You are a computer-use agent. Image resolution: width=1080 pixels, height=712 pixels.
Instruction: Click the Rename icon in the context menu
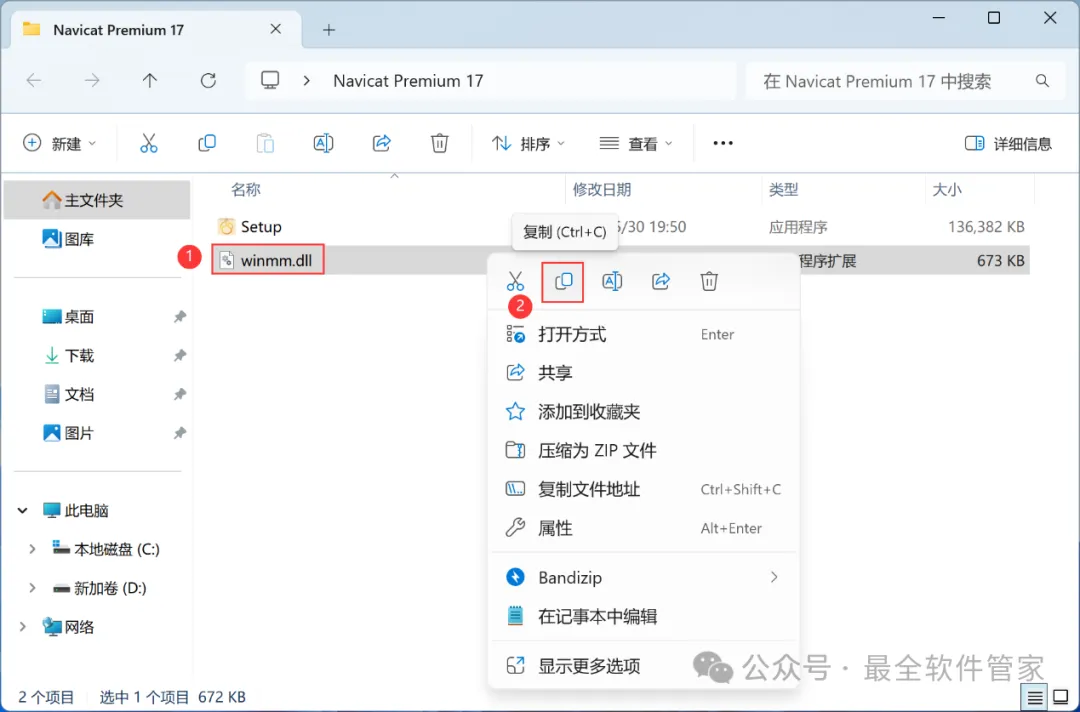(612, 281)
